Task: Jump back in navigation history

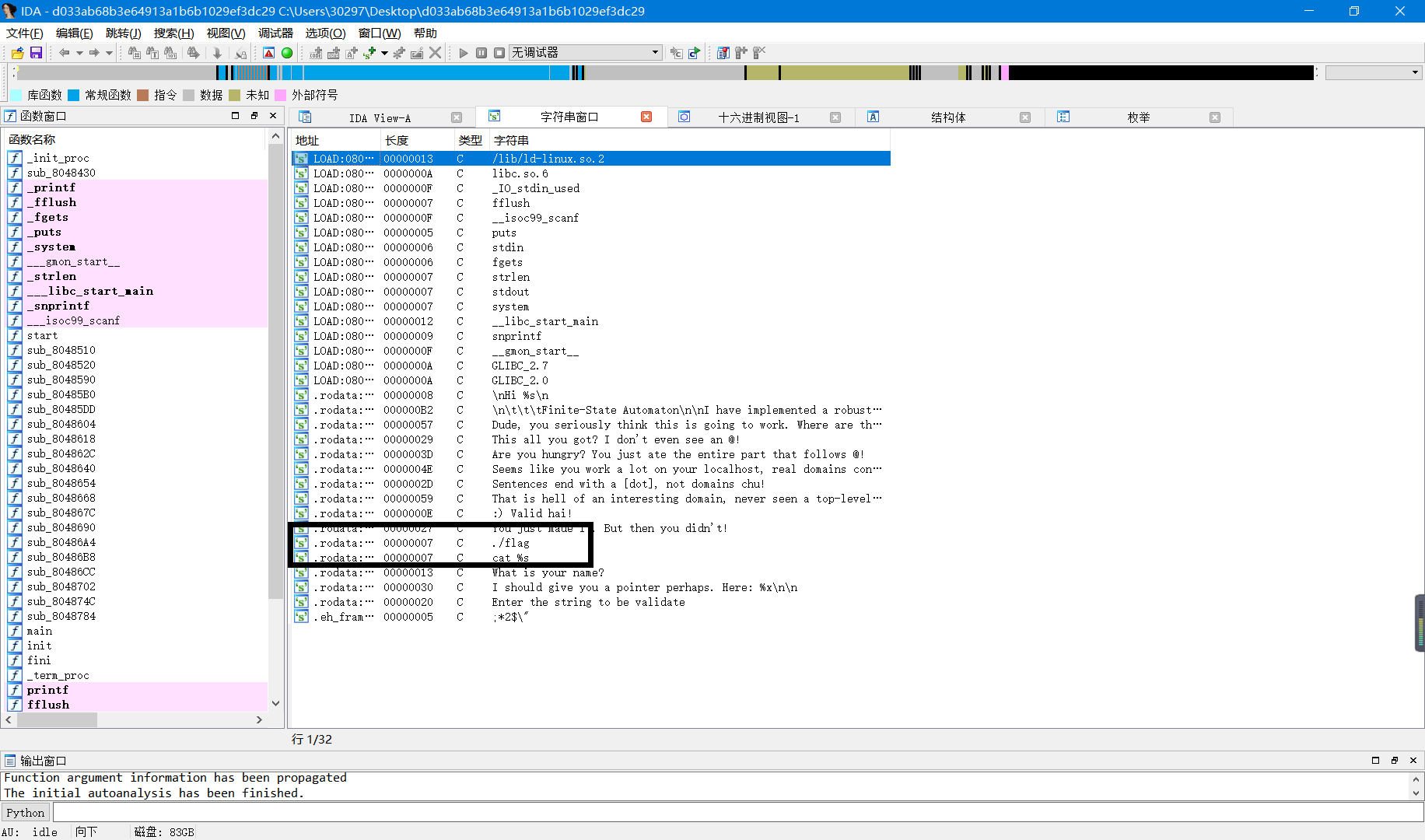Action: pos(65,52)
